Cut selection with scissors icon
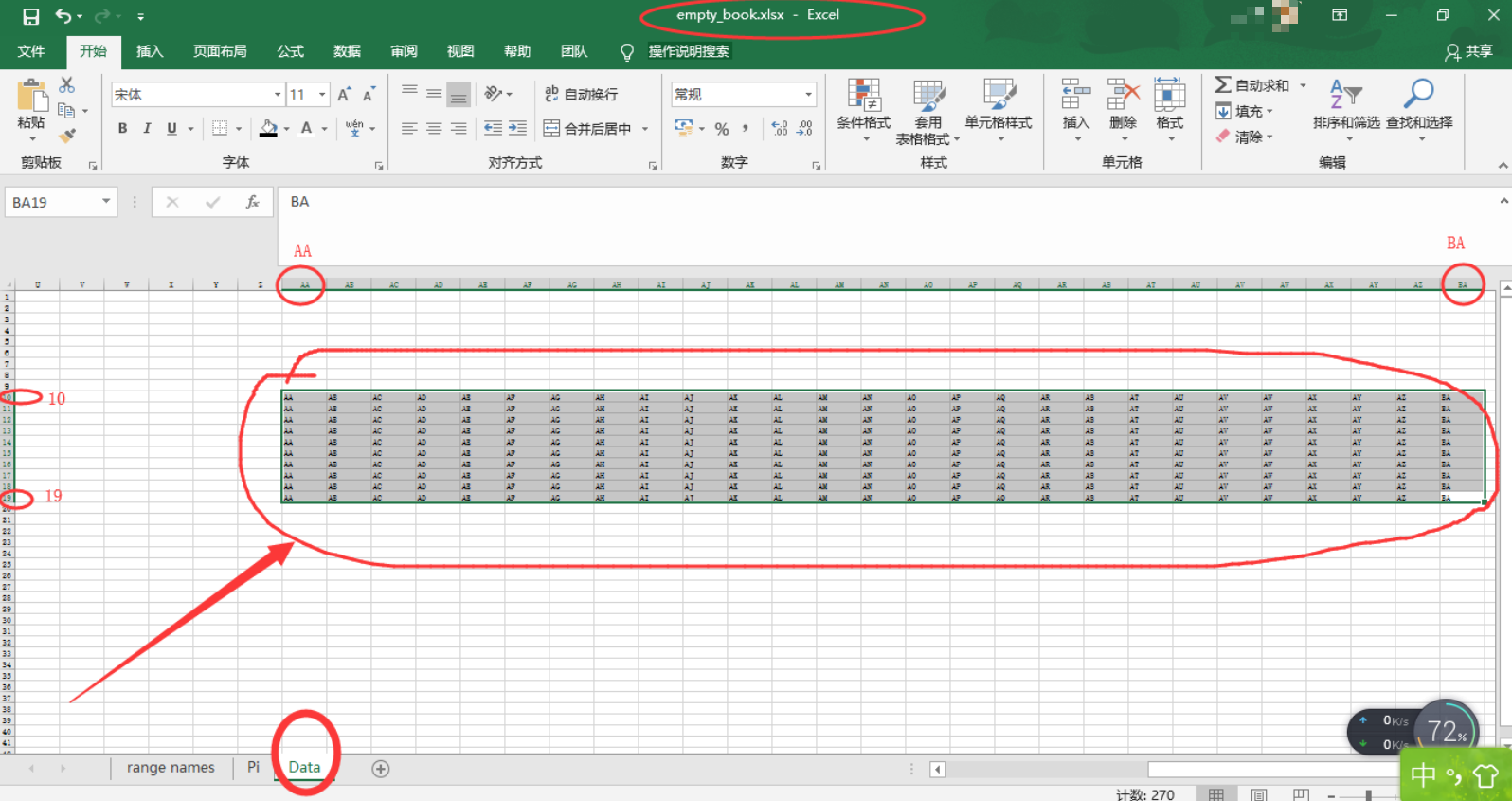 [66, 85]
